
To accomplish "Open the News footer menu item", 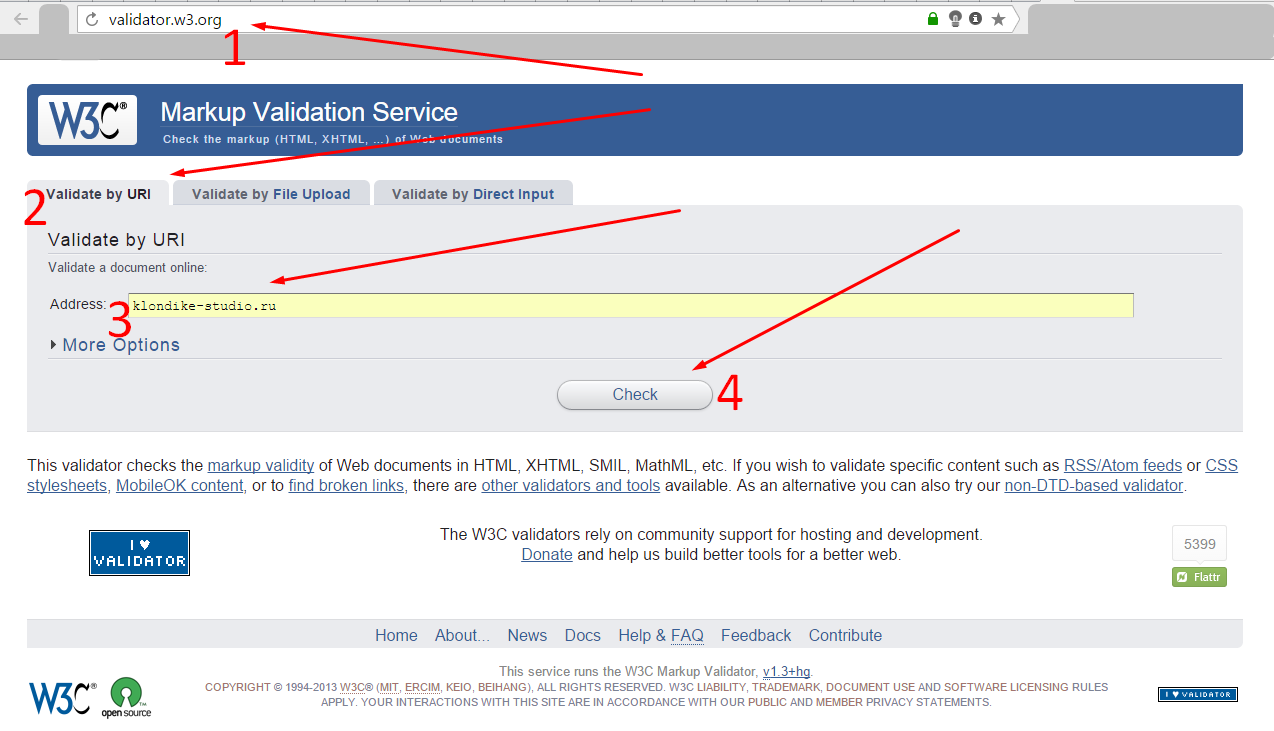I will pos(527,635).
